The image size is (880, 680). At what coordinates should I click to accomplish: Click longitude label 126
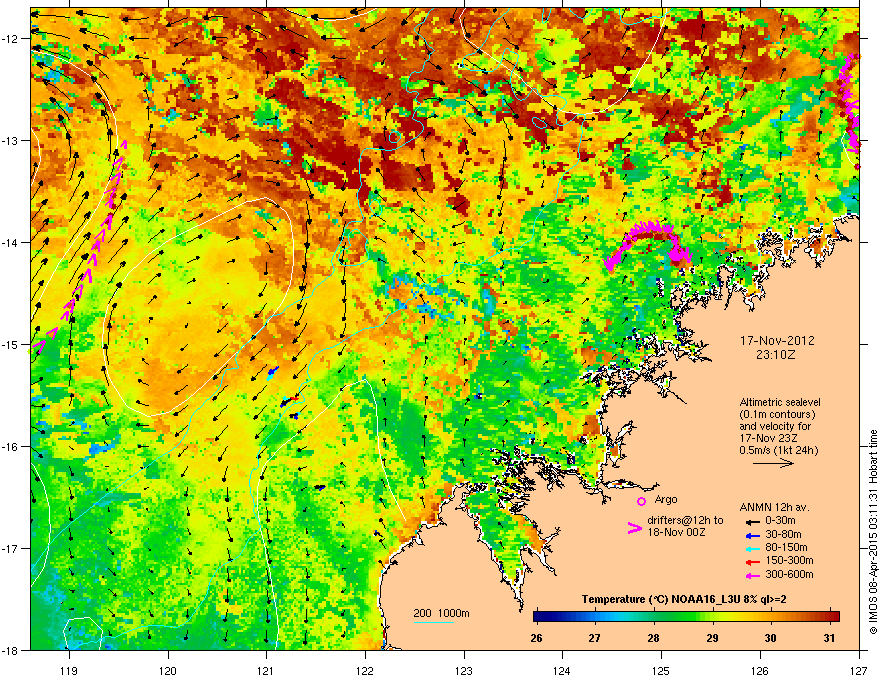click(760, 670)
